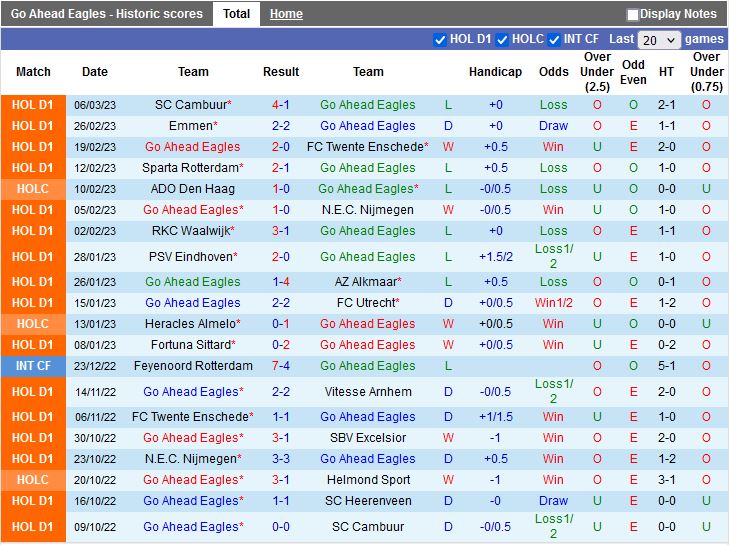Click the +1/1.5 handicap on 06/11/22
729x545 pixels.
[x=496, y=417]
